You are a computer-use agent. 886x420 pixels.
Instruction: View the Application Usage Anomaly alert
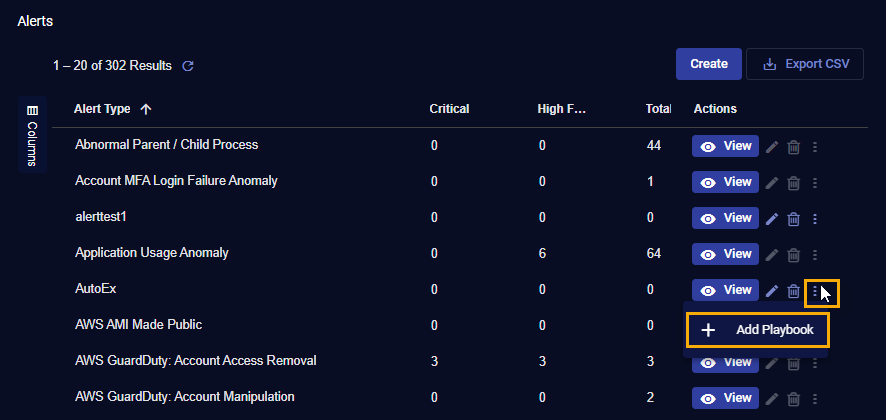(725, 254)
